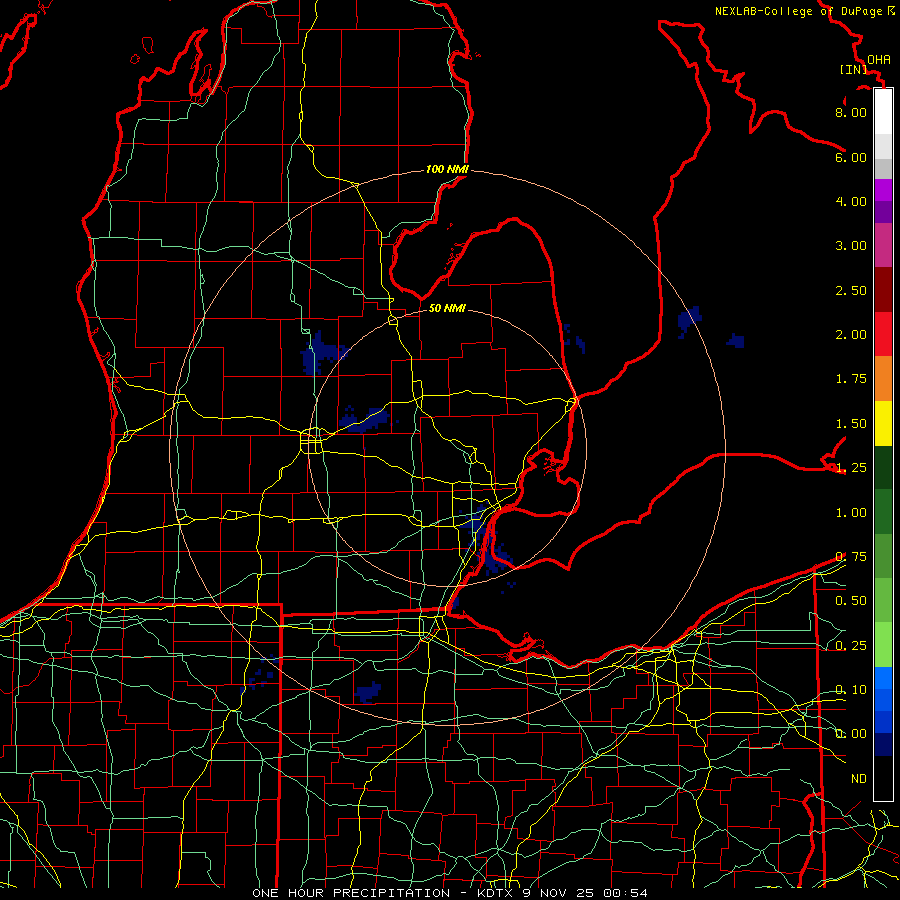
Task: Click the ONE HOUR PRECIPITATION title text
Action: pos(351,893)
